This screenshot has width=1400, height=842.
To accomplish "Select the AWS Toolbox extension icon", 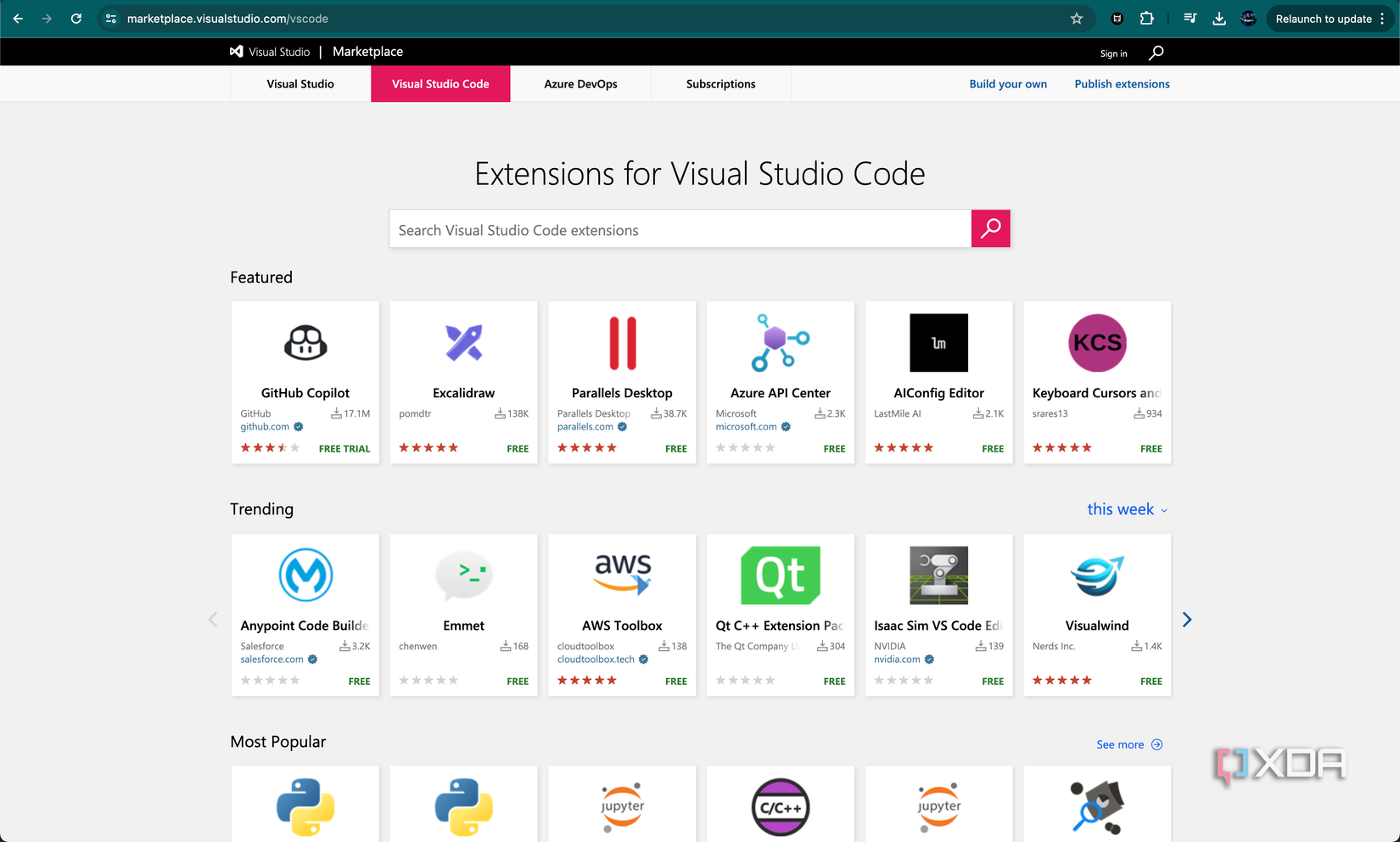I will pos(621,575).
